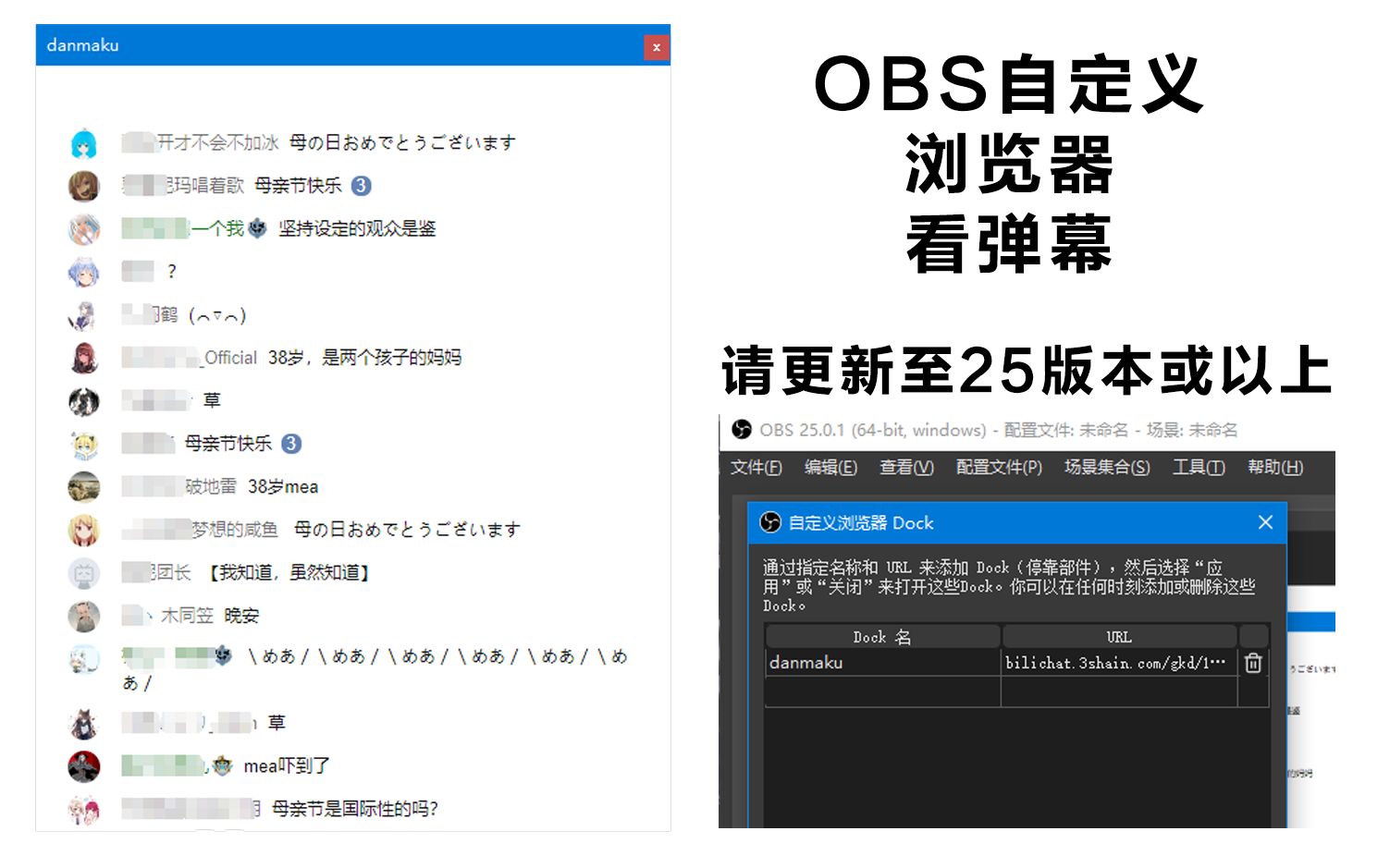Click the Dock 名 column header
The image size is (1390, 868).
pyautogui.click(x=882, y=637)
